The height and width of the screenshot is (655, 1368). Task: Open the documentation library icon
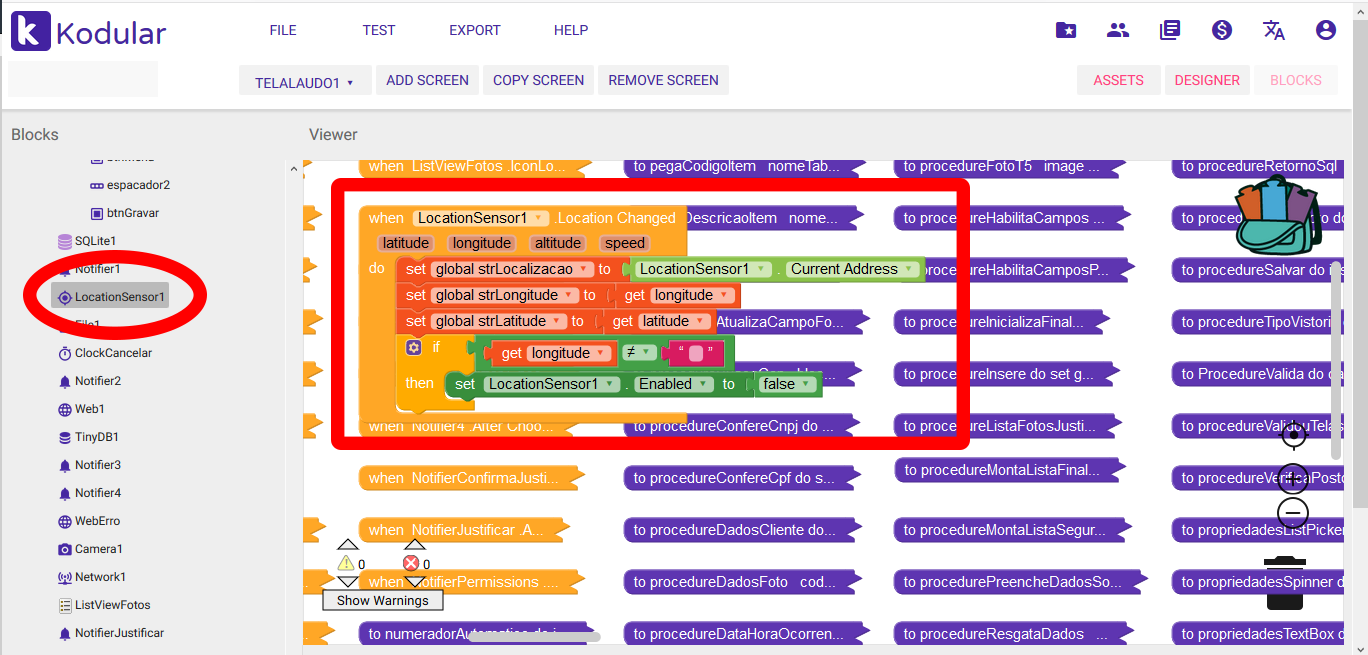pos(1170,30)
